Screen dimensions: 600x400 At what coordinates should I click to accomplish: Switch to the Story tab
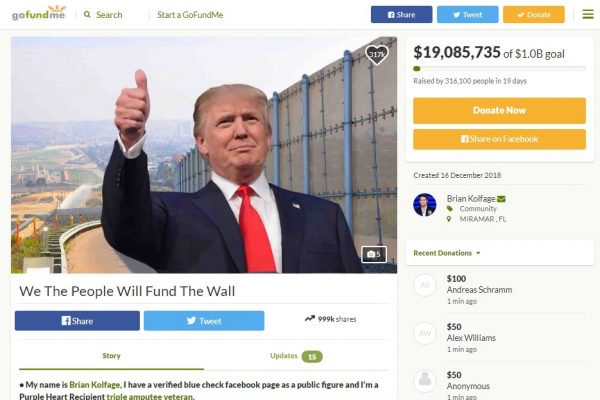(111, 356)
